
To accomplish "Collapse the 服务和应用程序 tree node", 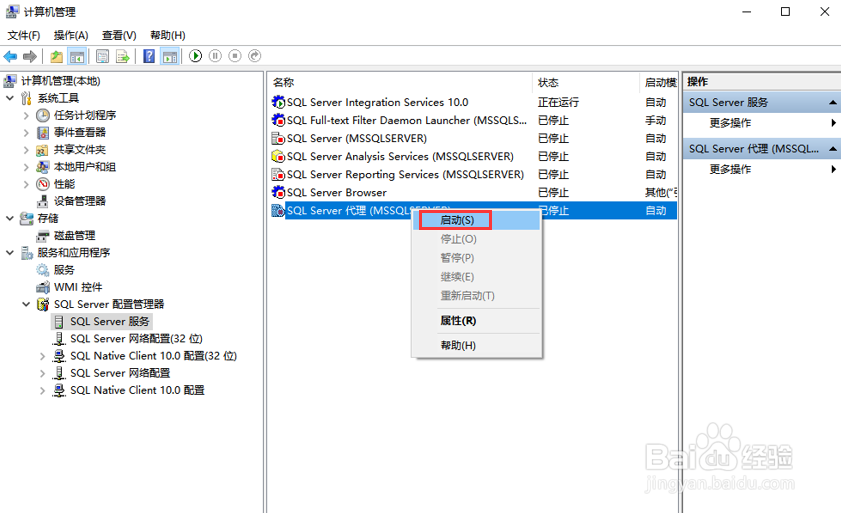I will coord(10,253).
